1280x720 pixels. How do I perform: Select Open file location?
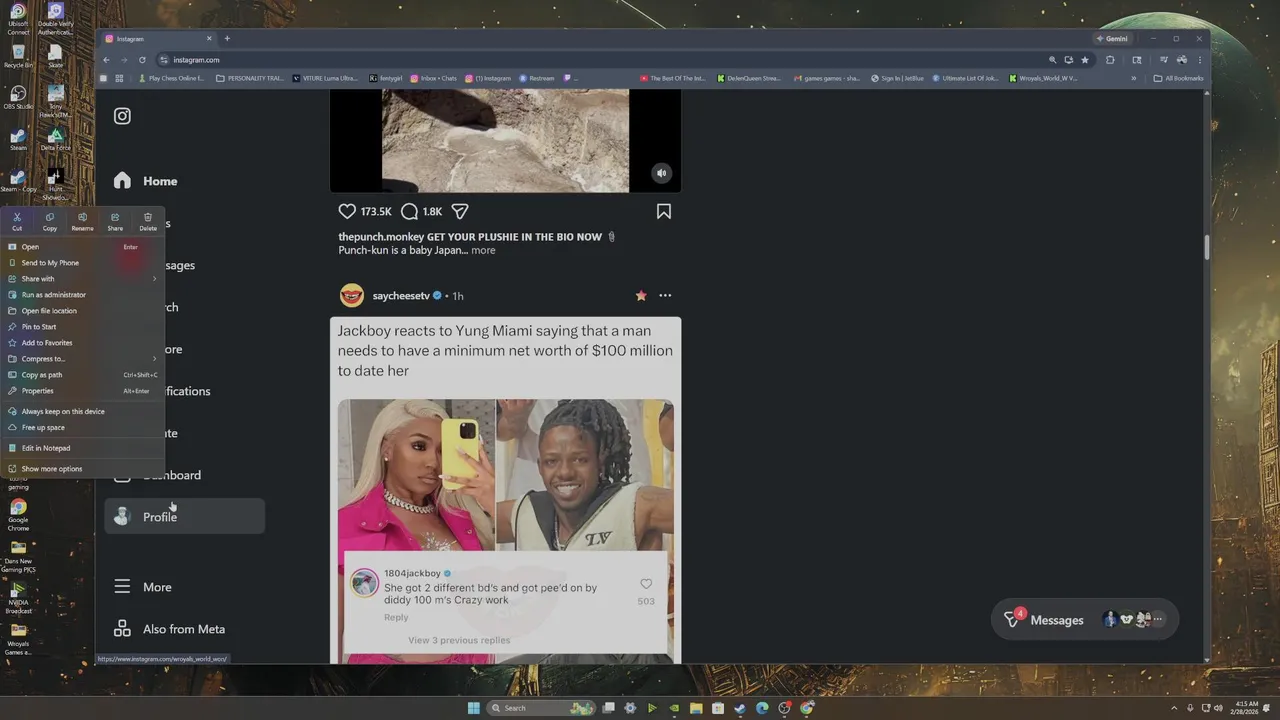[x=82, y=311]
